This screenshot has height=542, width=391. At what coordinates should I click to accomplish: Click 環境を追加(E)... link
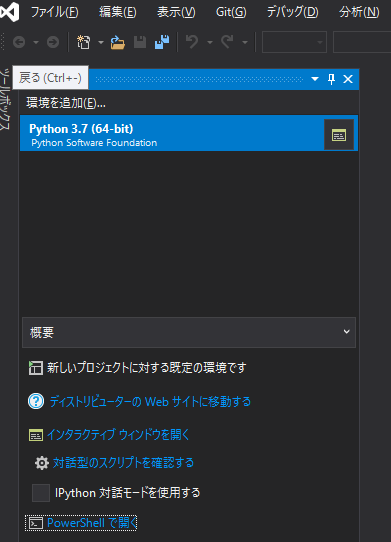click(66, 103)
